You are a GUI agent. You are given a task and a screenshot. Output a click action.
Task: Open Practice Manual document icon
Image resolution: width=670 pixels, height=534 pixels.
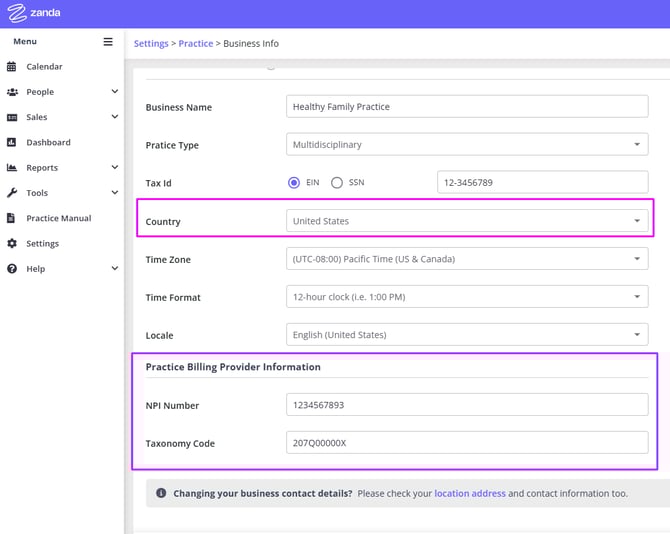[x=12, y=218]
